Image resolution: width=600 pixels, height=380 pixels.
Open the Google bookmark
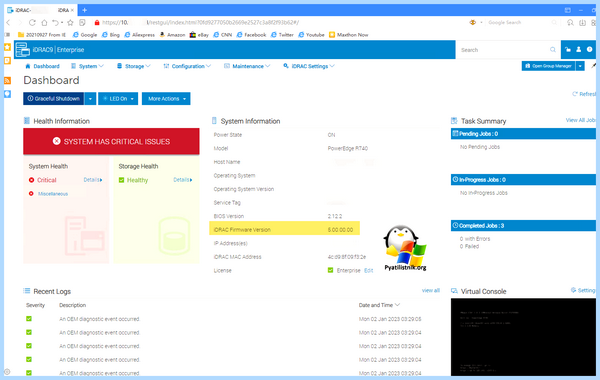point(85,35)
